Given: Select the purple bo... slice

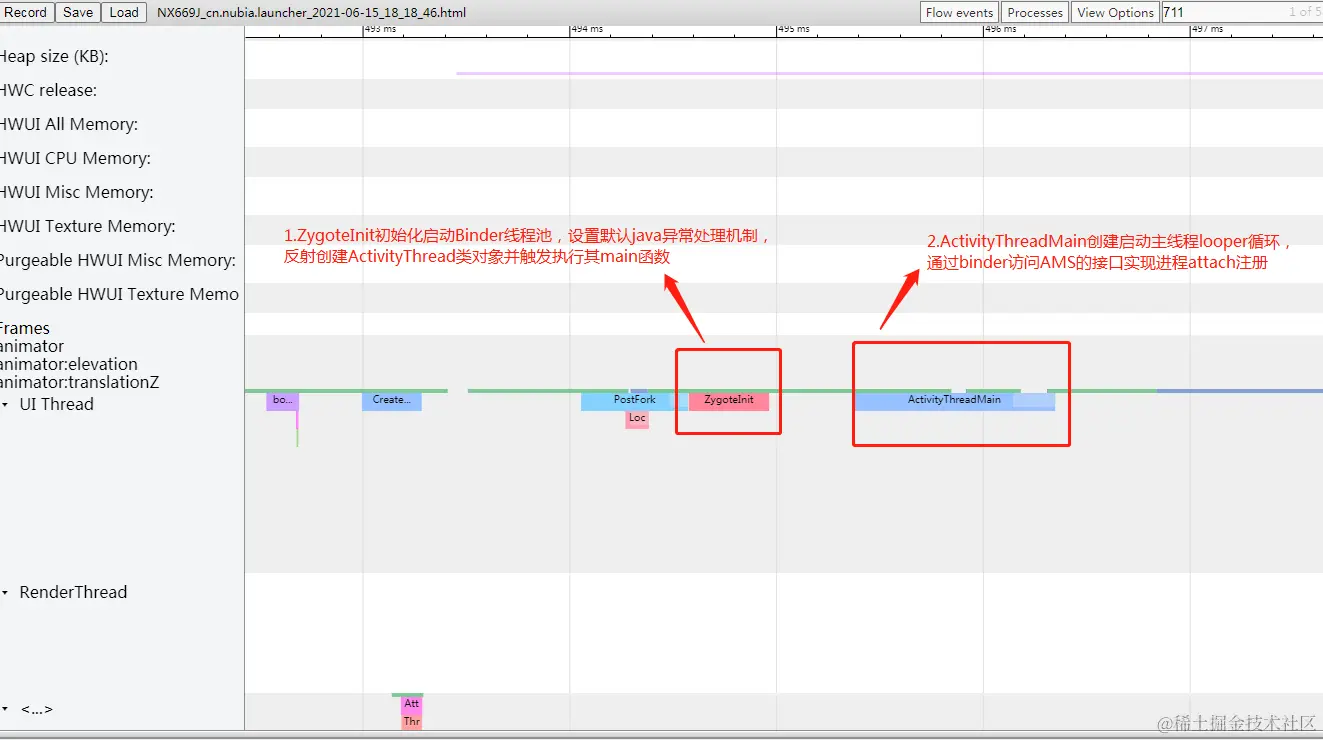Looking at the screenshot, I should pos(282,400).
